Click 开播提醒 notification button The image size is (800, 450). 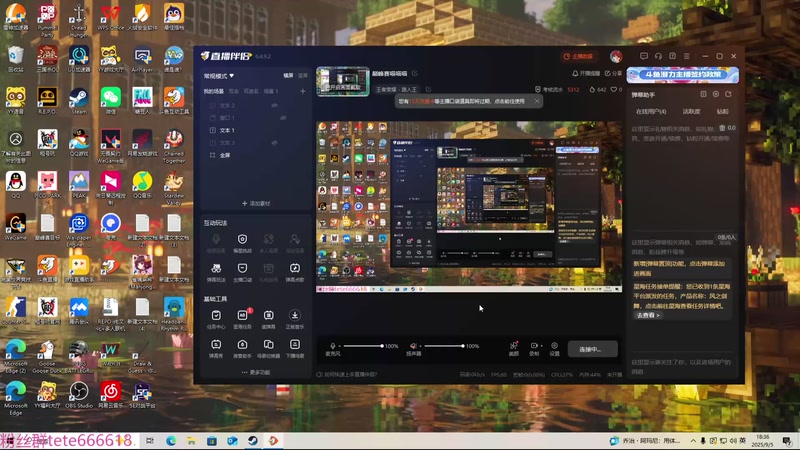[586, 73]
